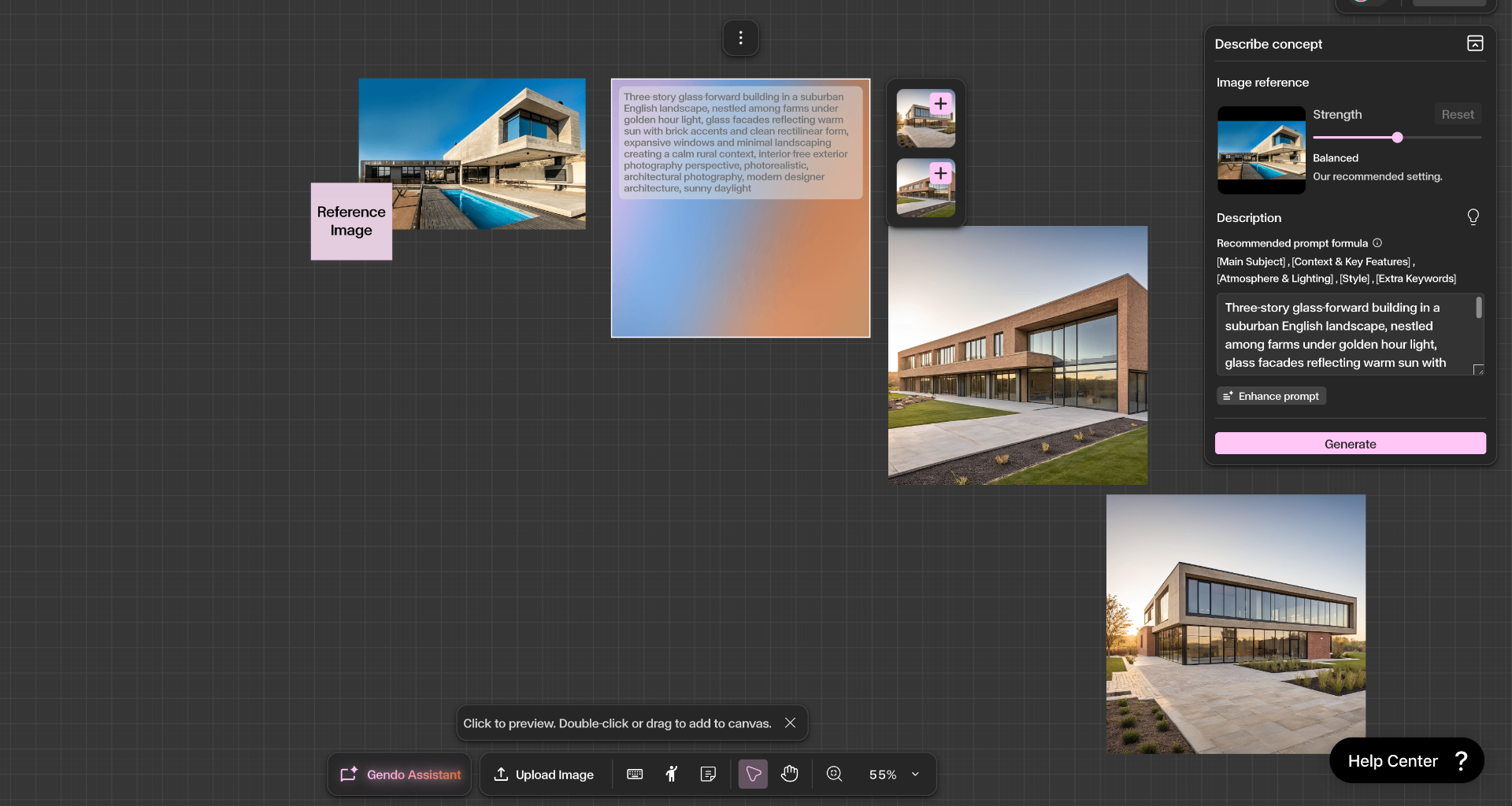Viewport: 1512px width, 806px height.
Task: Click the plus icon on the lower reference thumbnail
Action: tap(941, 172)
